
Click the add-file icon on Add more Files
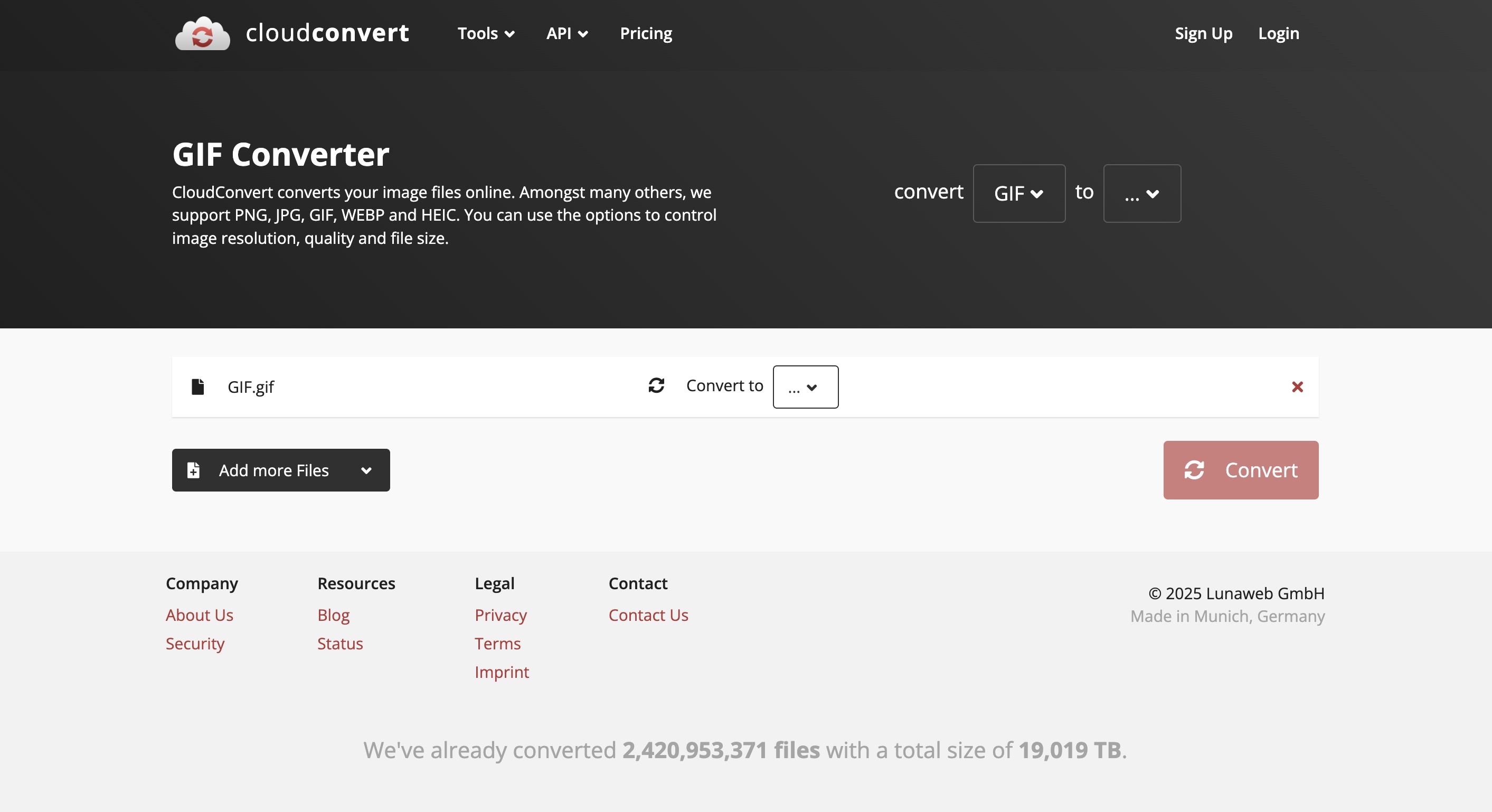(x=193, y=470)
